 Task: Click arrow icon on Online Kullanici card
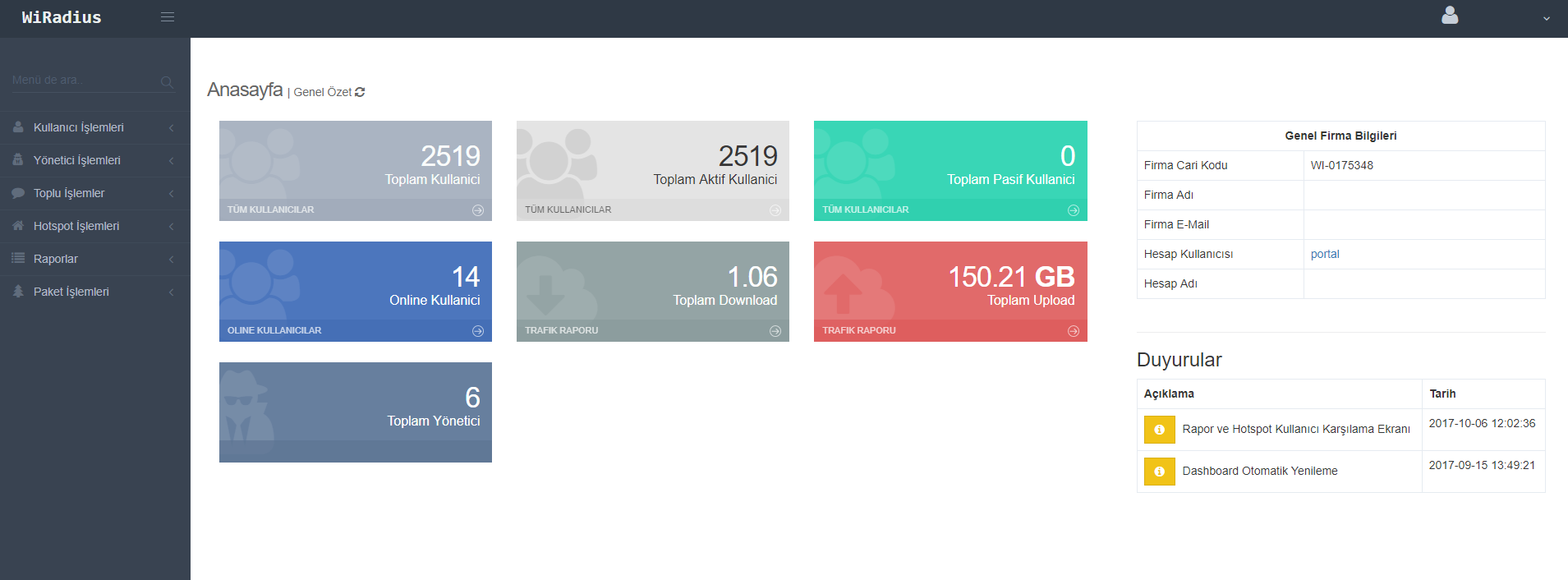click(x=478, y=331)
